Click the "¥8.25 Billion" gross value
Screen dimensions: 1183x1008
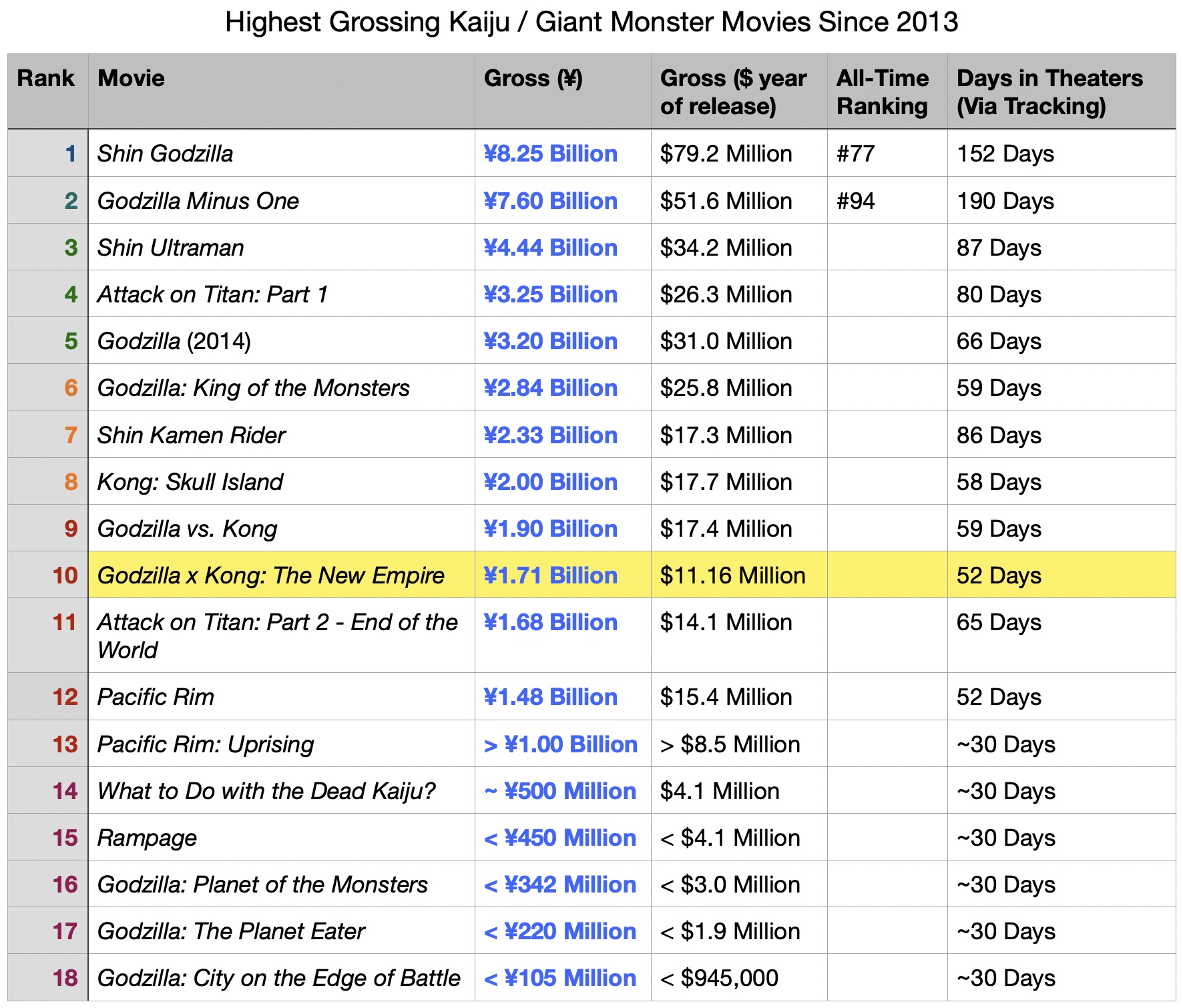point(551,154)
